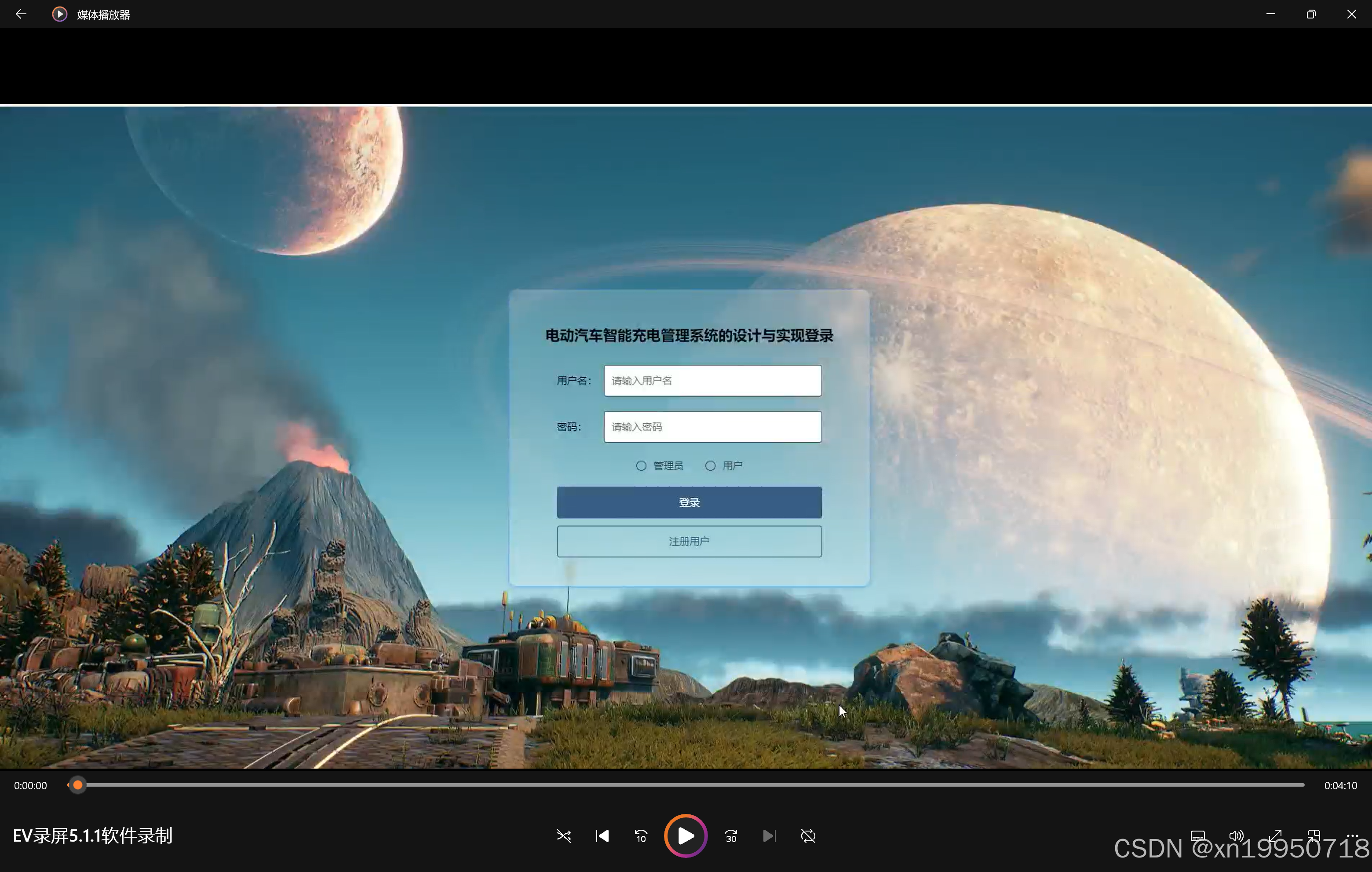Skip forward 30 seconds

[731, 836]
